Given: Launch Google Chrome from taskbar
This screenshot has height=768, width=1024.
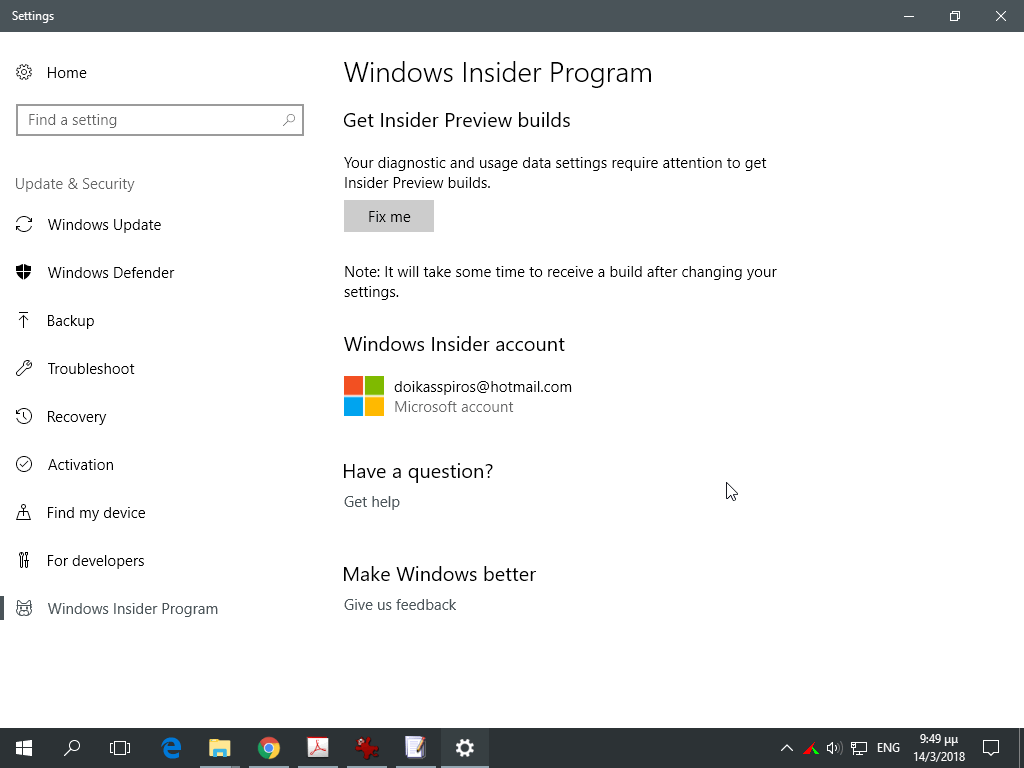Looking at the screenshot, I should [x=268, y=748].
